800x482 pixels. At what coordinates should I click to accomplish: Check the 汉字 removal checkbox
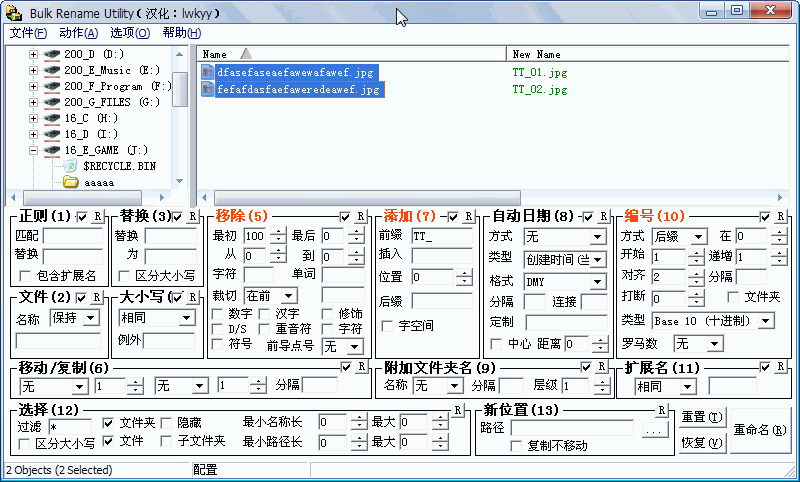(x=264, y=314)
